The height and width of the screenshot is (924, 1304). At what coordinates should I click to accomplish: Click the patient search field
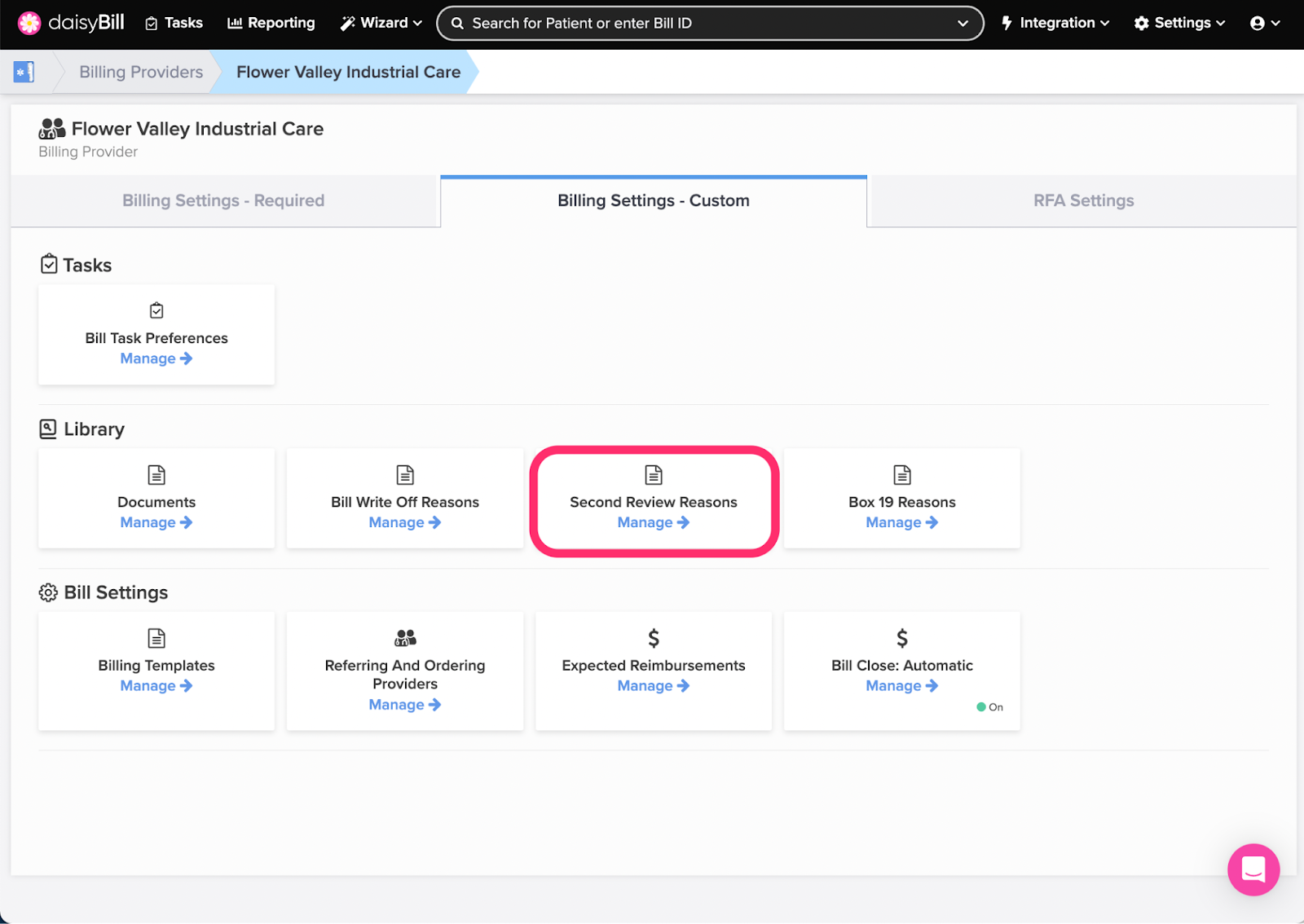tap(710, 23)
